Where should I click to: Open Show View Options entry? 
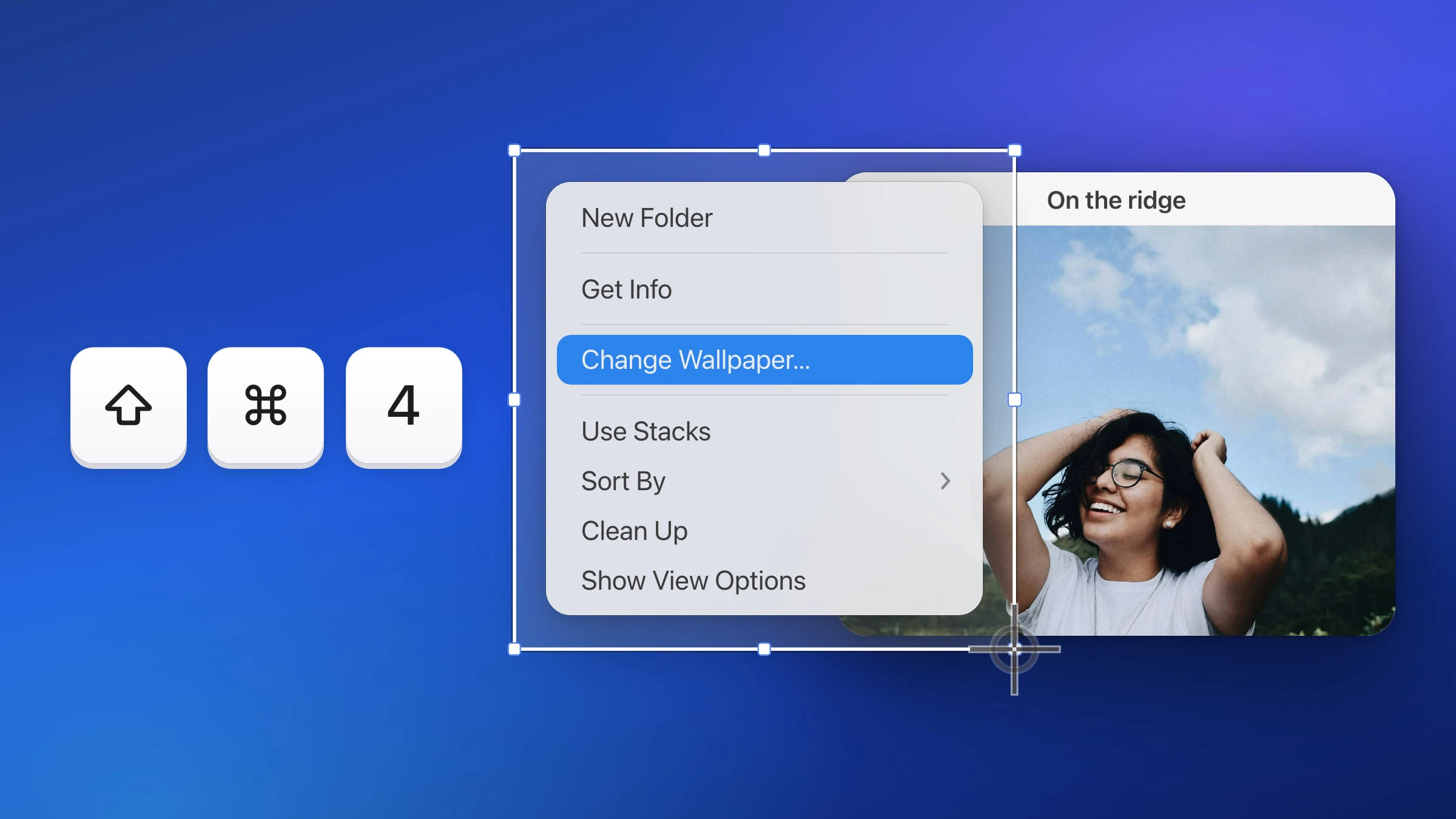tap(764, 581)
